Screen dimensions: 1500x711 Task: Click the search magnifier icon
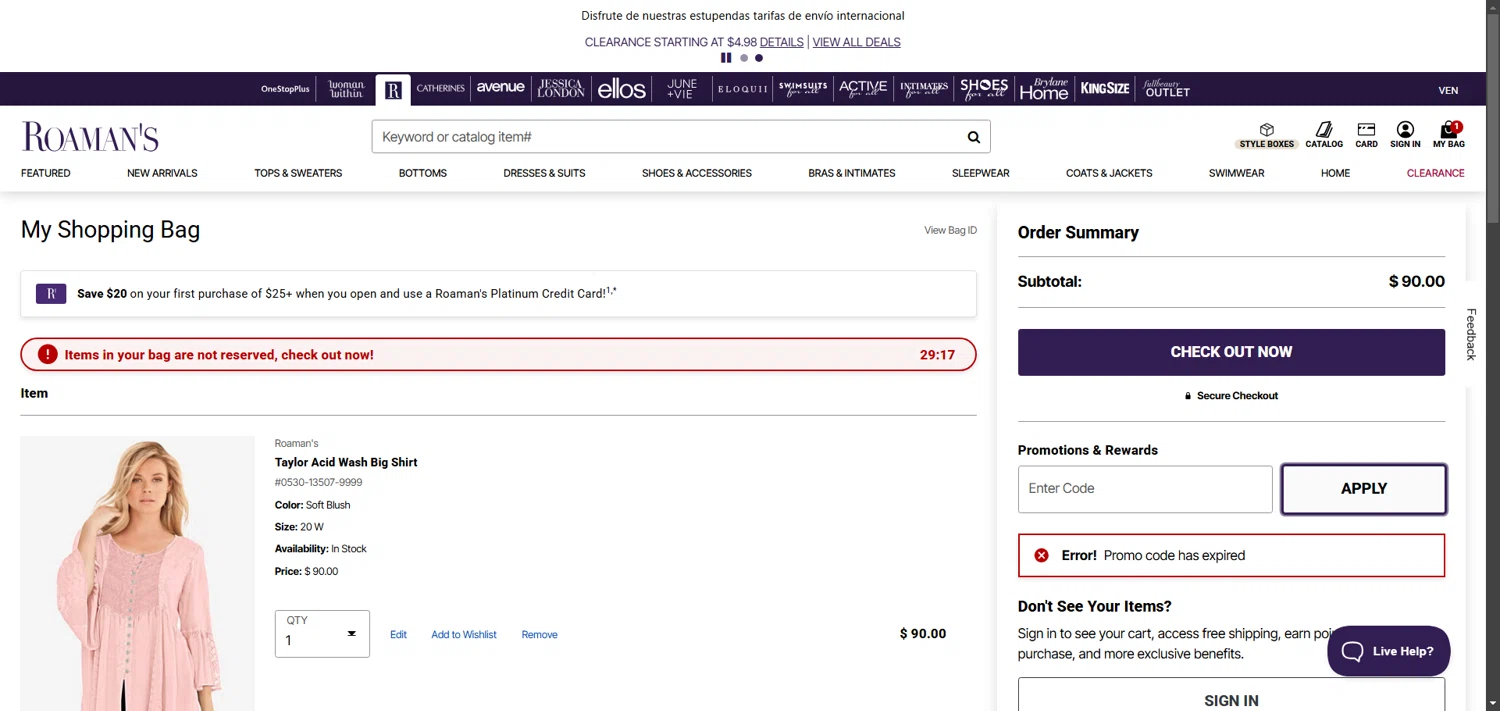click(x=974, y=137)
